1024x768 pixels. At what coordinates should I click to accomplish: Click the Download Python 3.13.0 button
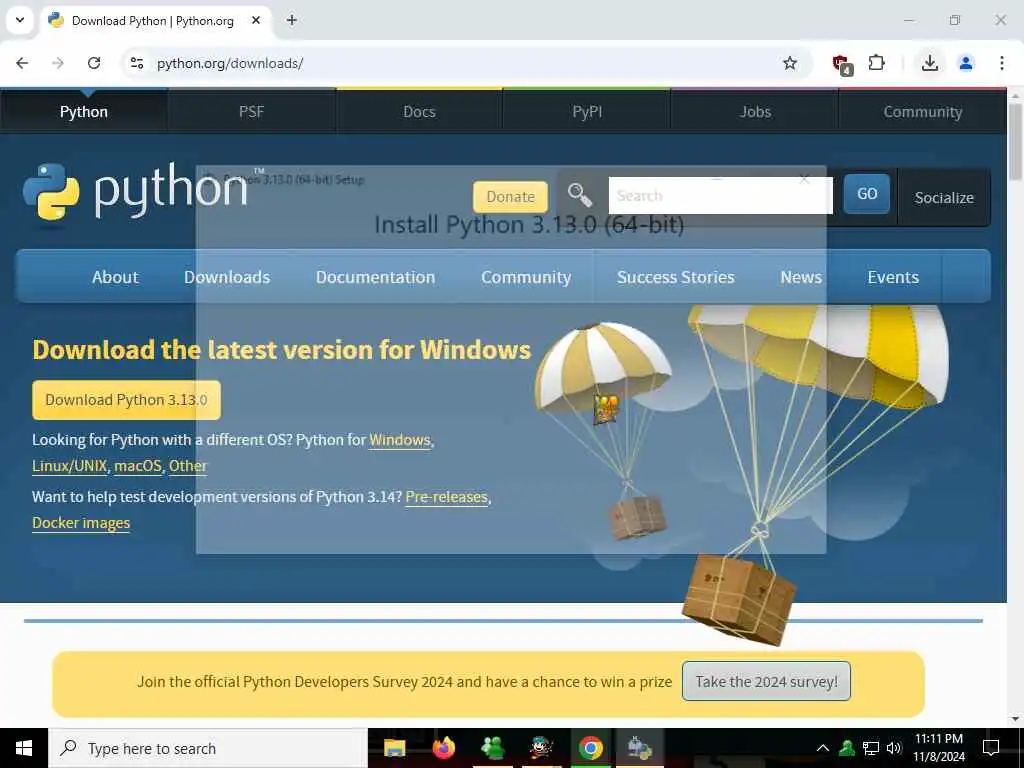click(126, 400)
